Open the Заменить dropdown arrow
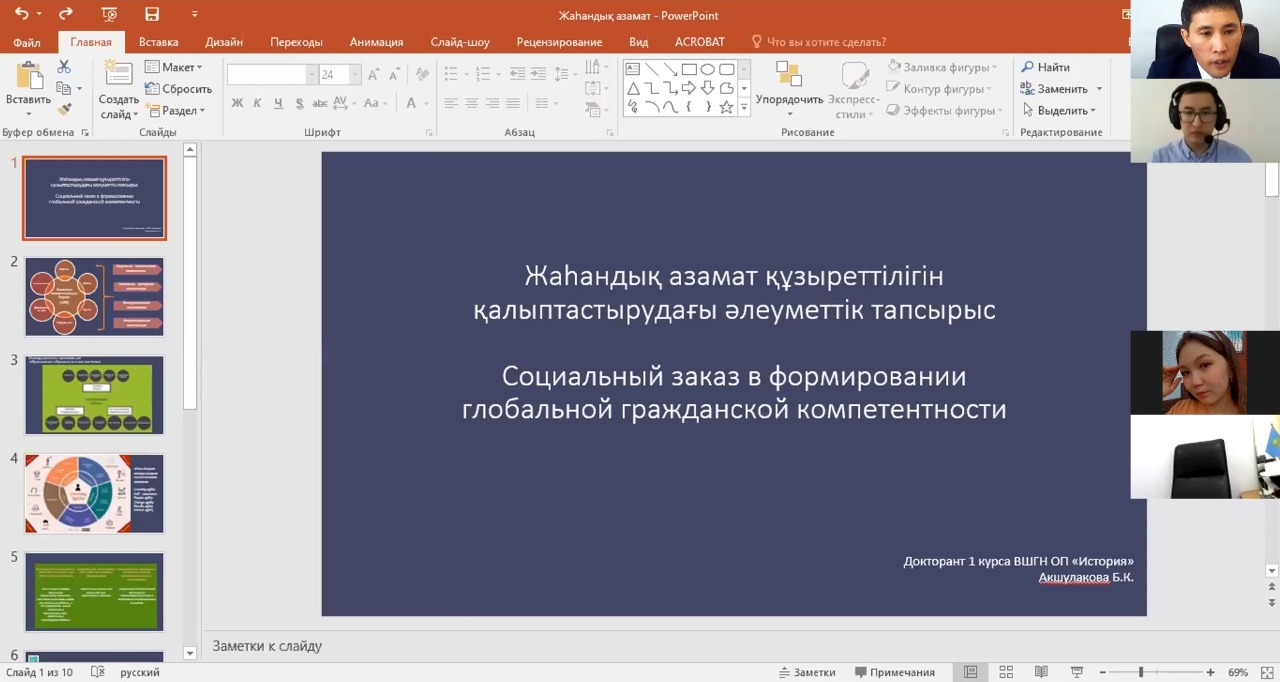Image resolution: width=1280 pixels, height=682 pixels. 1099,89
